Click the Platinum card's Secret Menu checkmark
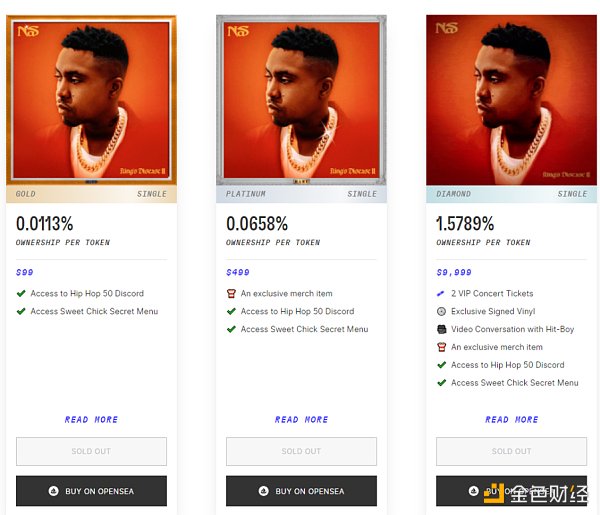 click(x=231, y=329)
